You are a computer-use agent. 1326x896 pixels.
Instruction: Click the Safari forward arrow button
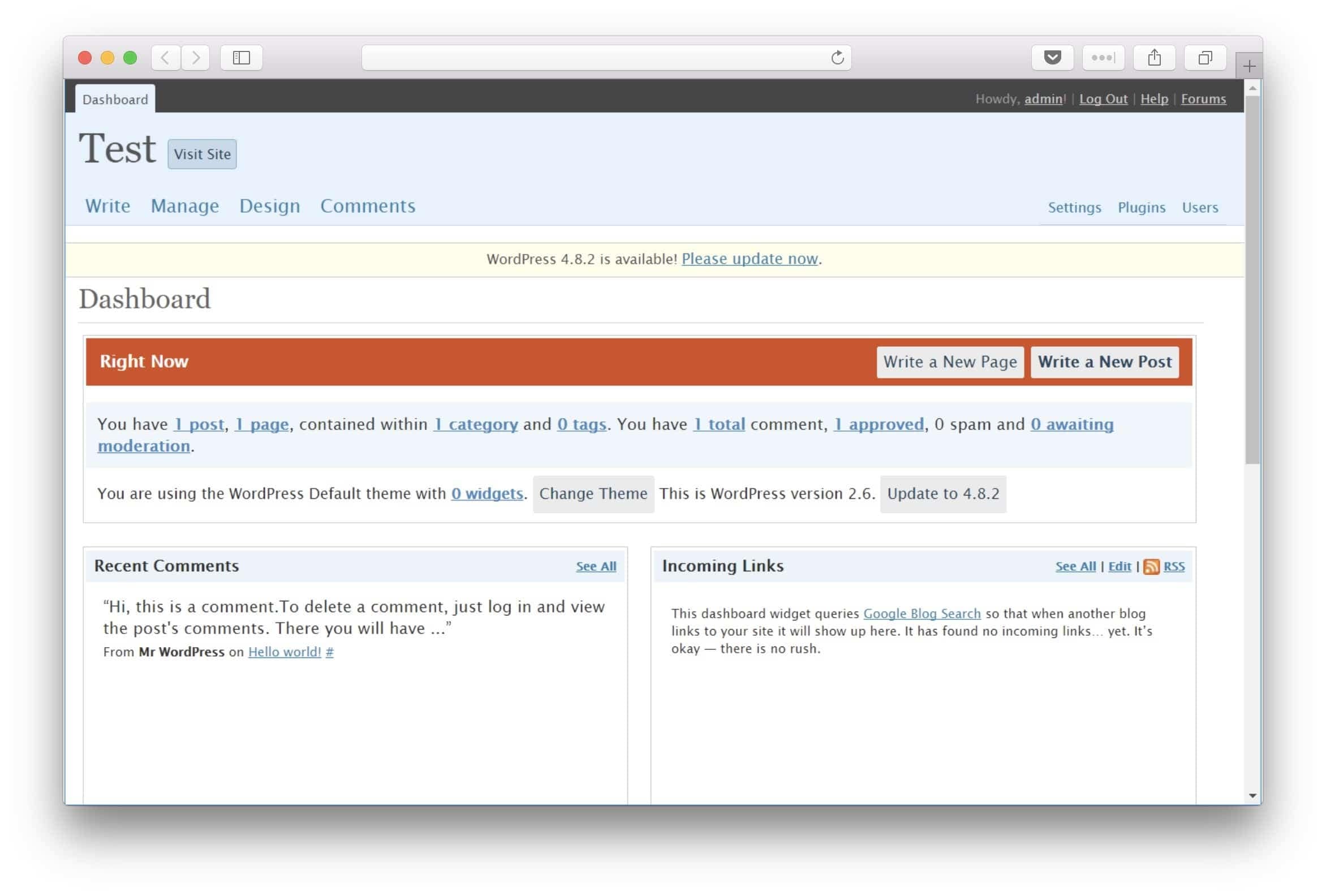(x=196, y=58)
